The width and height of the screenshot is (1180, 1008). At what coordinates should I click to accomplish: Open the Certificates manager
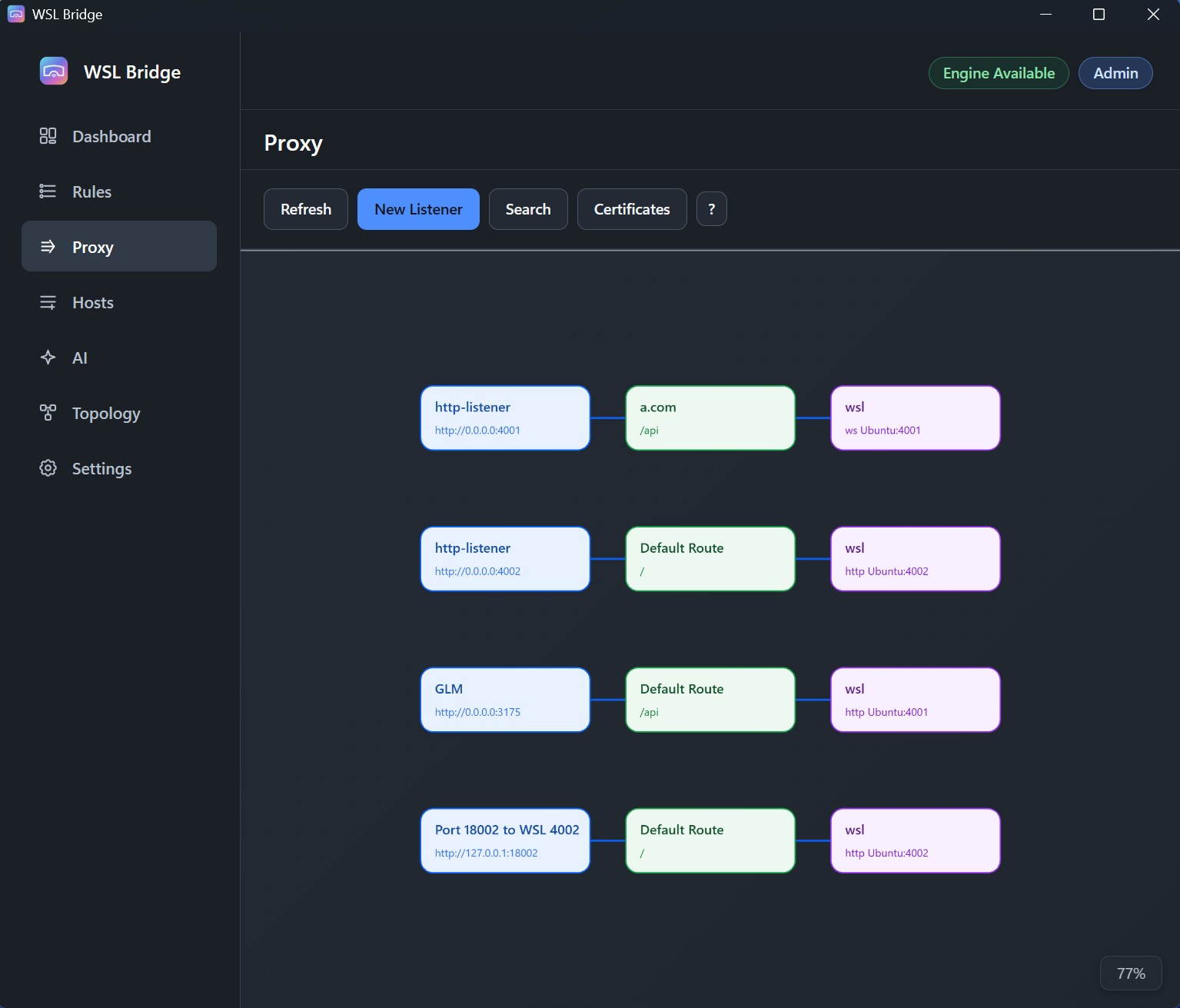coord(632,209)
